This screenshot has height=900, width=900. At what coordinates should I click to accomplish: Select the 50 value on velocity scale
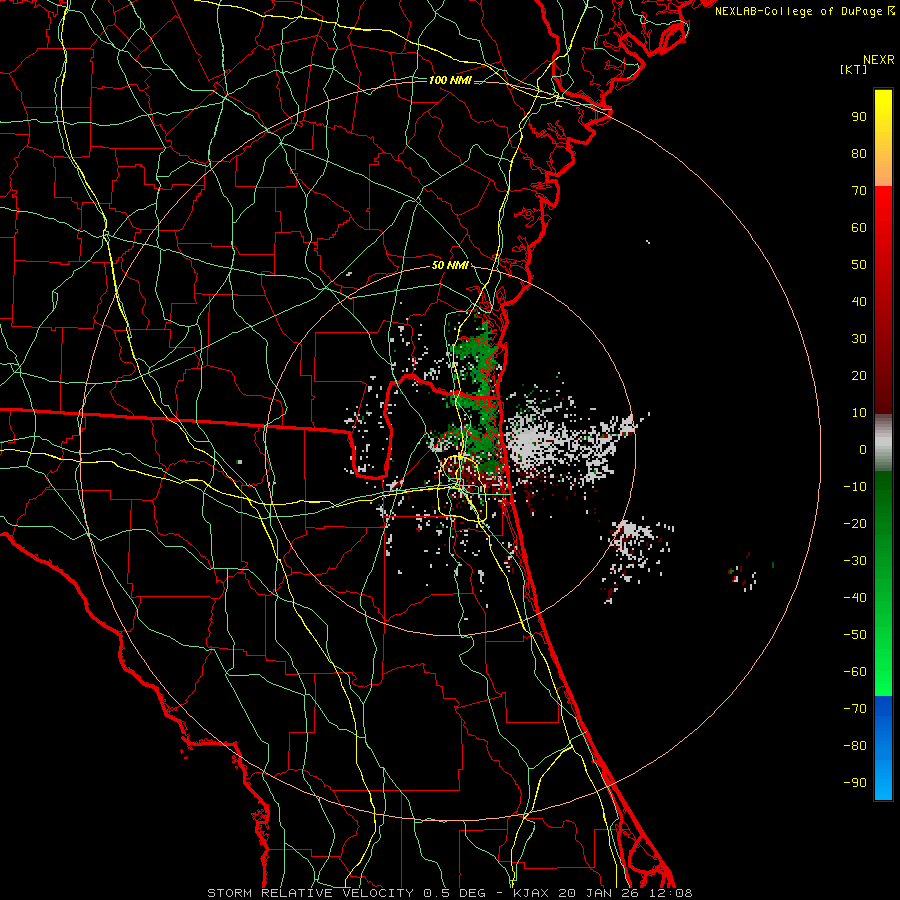pyautogui.click(x=859, y=265)
